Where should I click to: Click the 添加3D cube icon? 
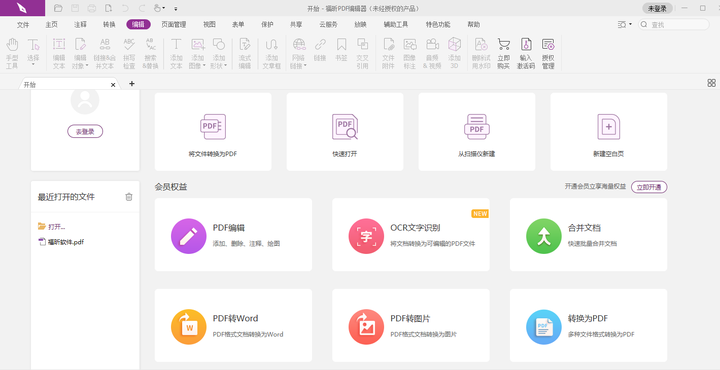click(x=454, y=44)
